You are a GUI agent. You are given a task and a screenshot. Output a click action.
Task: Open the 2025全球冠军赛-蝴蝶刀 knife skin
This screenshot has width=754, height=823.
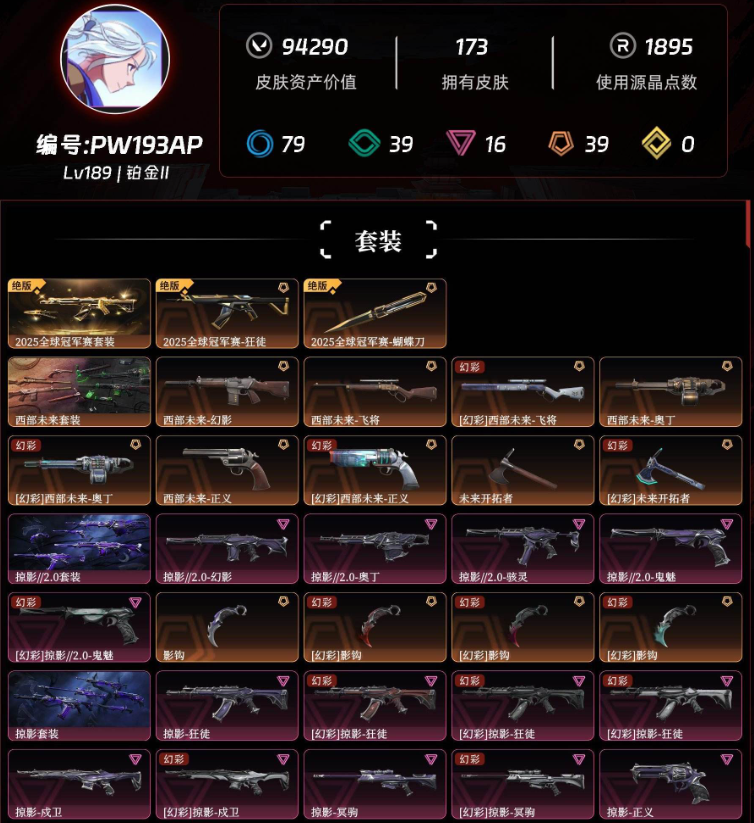coord(375,313)
